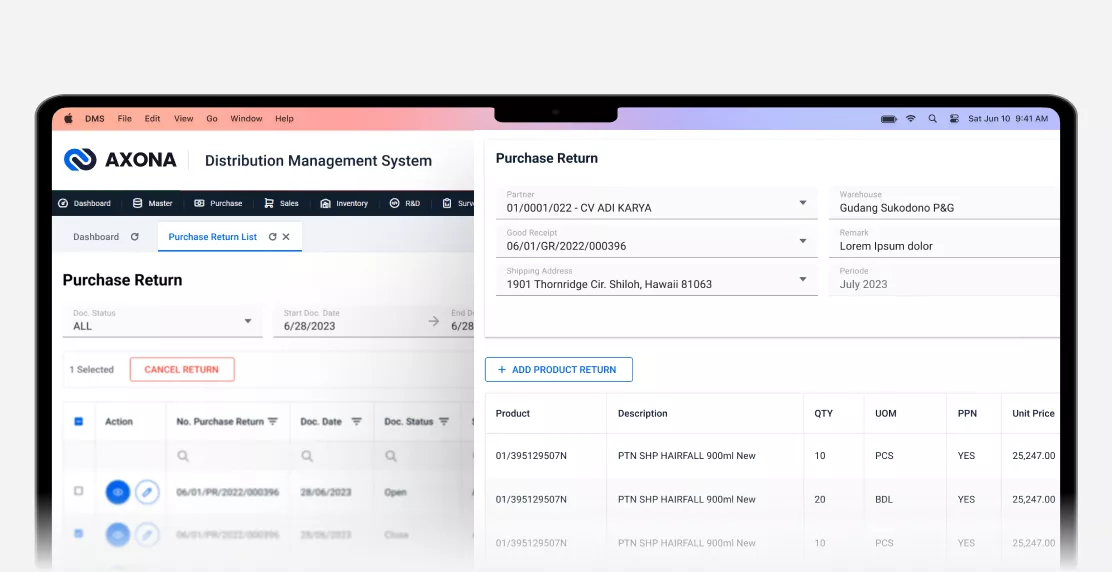Close the Purchase Return List tab
This screenshot has width=1112, height=572.
[x=286, y=237]
